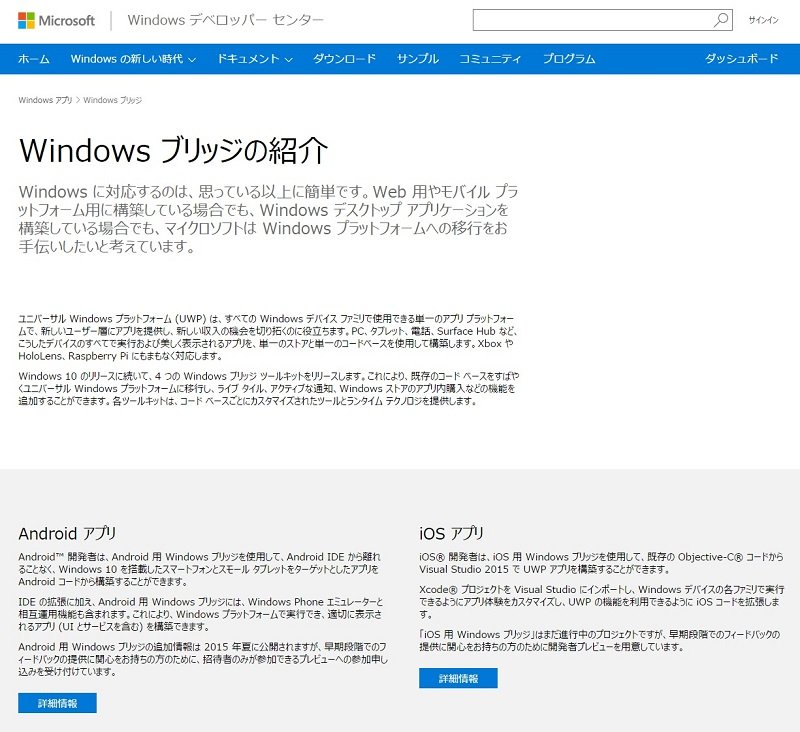Click the search magnifier icon
800x732 pixels.
[721, 20]
